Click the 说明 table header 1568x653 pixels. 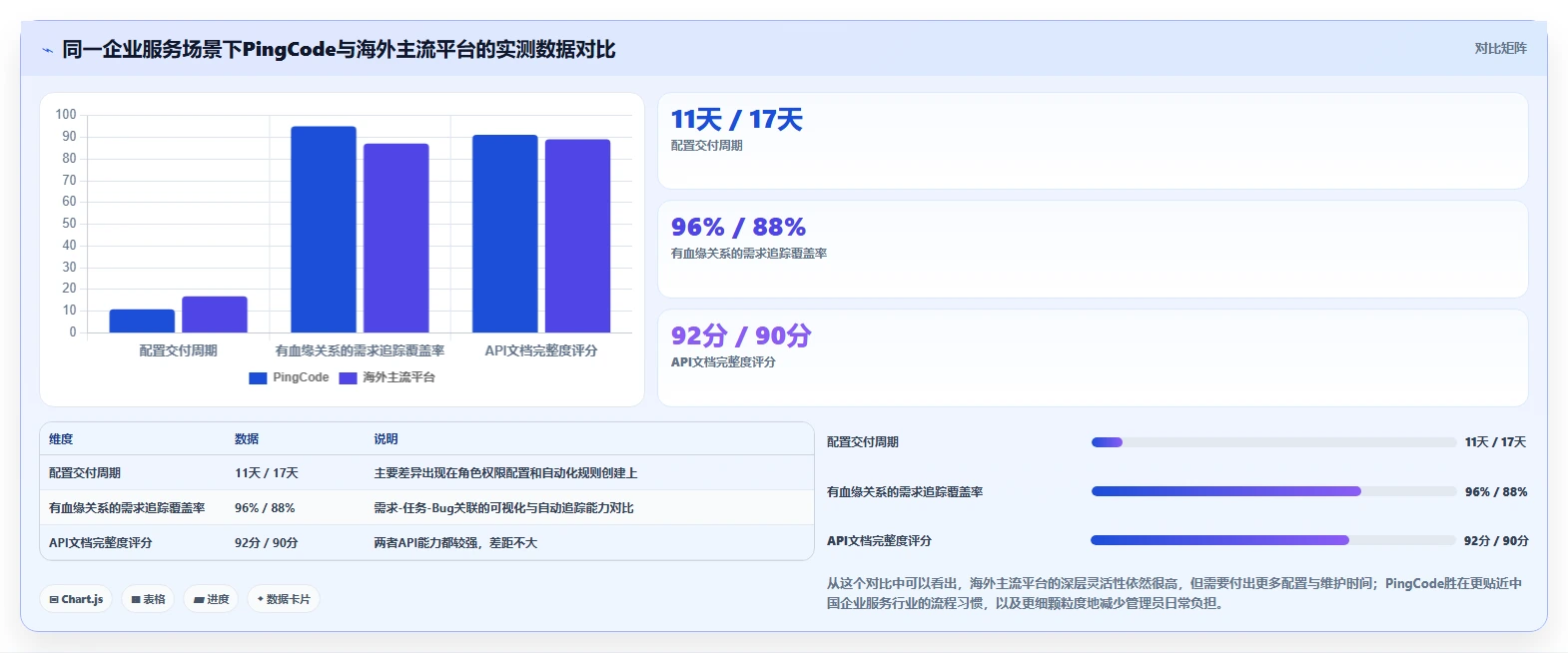[386, 439]
